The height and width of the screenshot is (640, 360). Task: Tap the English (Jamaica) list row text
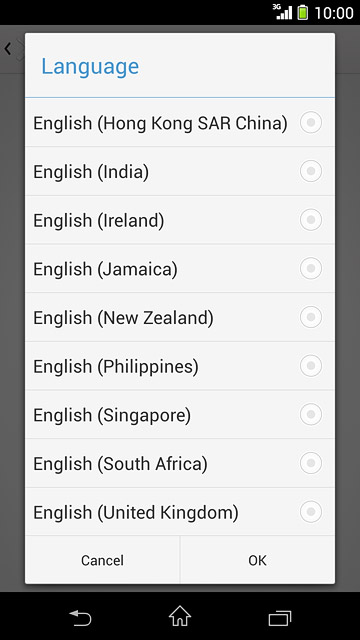pos(105,269)
